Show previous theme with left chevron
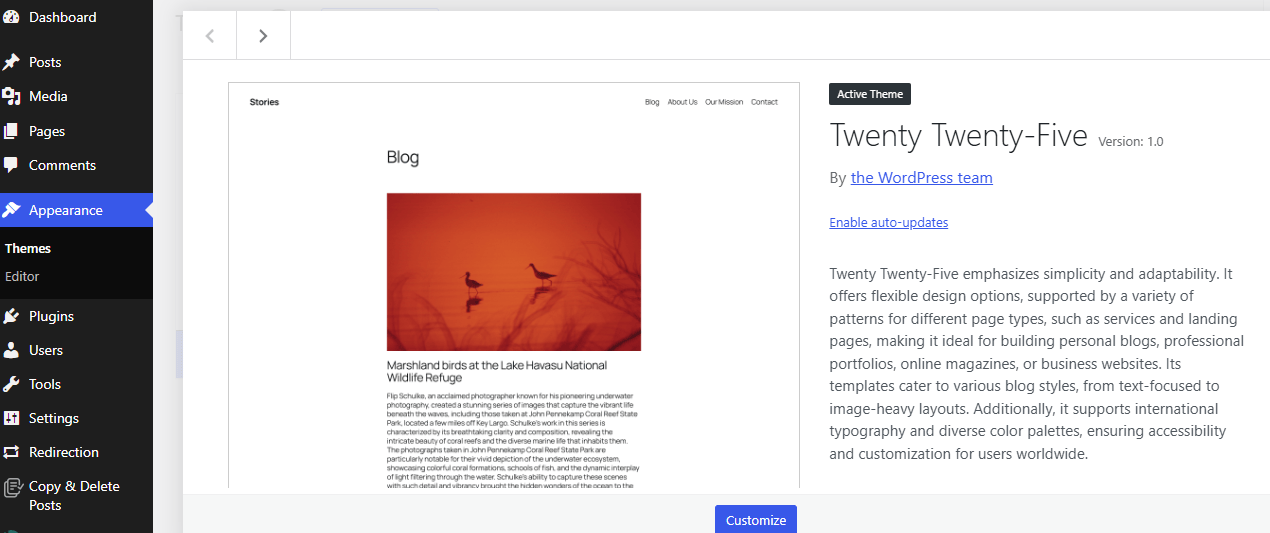 pos(210,36)
